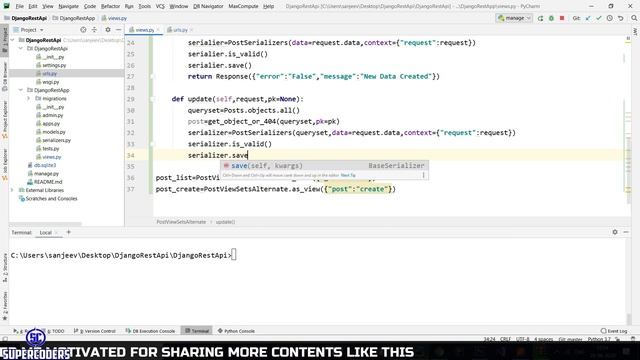Viewport: 640px width, 360px height.
Task: Open the Version Control tool window
Action: [x=95, y=331]
